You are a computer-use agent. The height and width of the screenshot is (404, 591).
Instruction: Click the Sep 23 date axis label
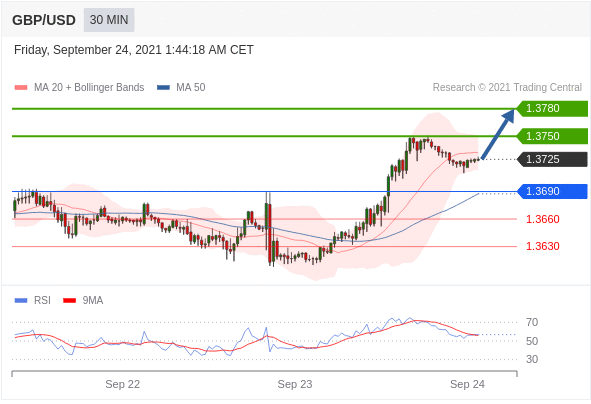(x=295, y=384)
